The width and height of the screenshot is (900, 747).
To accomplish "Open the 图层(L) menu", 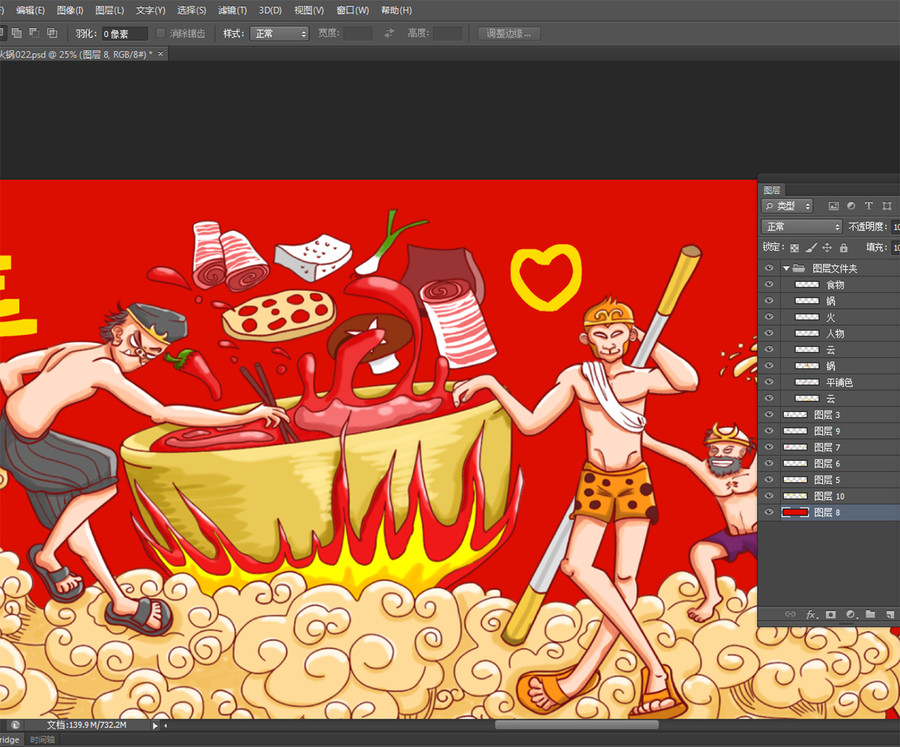I will click(110, 10).
